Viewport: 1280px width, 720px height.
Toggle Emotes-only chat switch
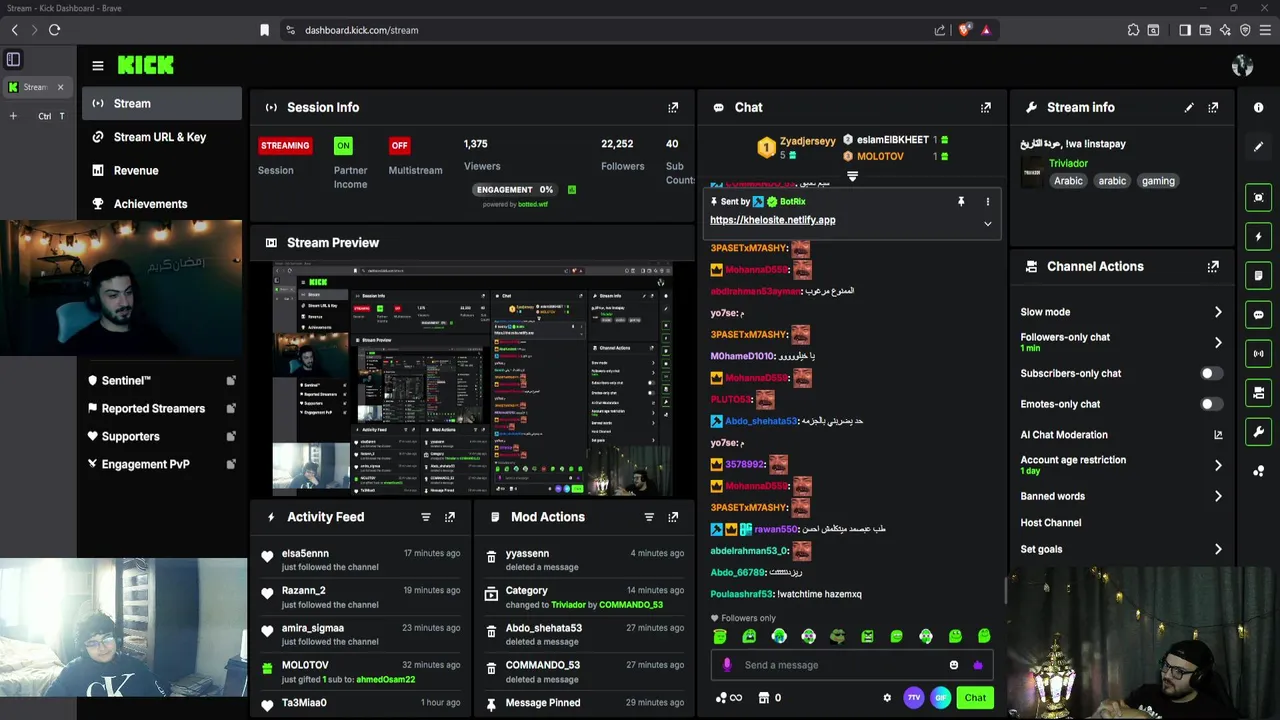pyautogui.click(x=1211, y=404)
